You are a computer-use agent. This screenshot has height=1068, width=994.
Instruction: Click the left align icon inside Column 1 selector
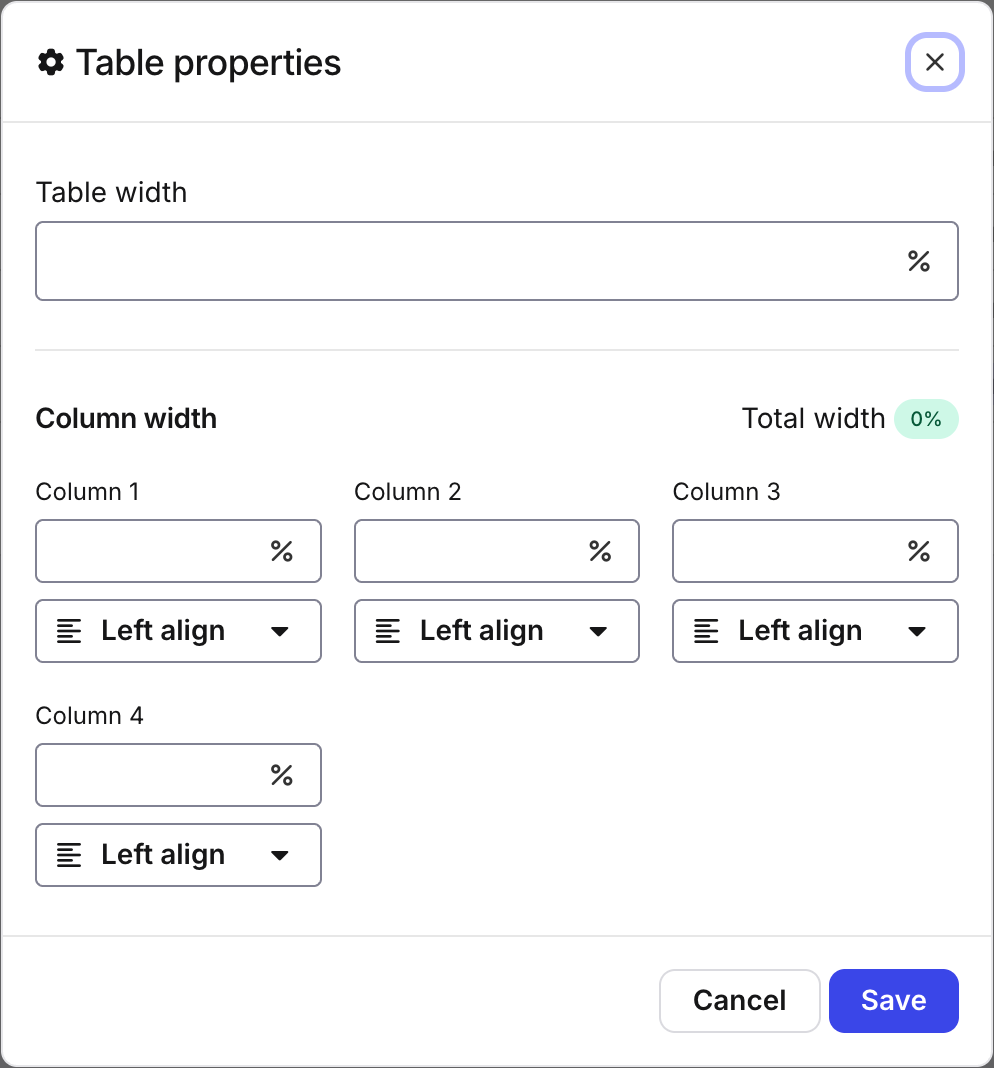70,631
